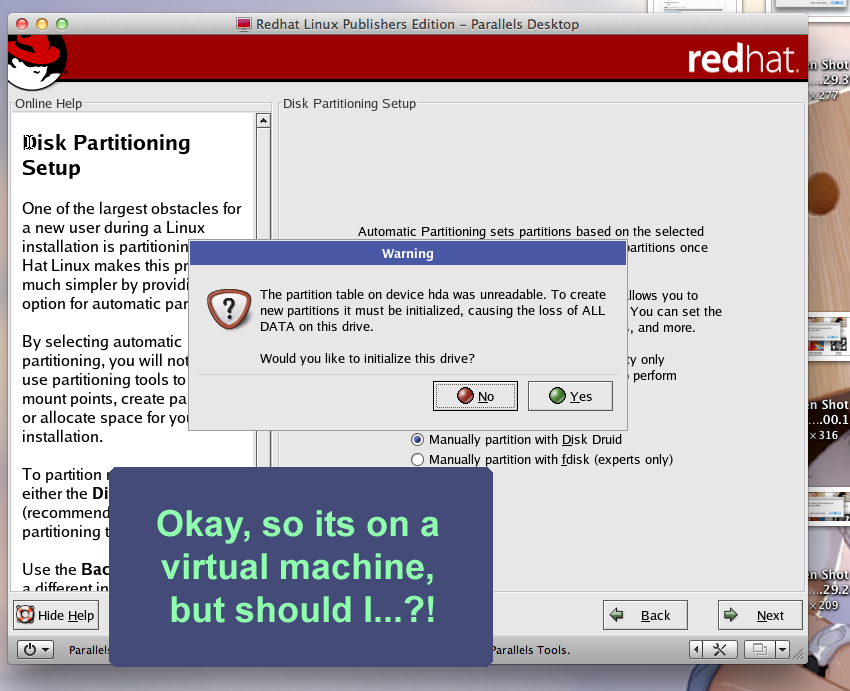Screen dimensions: 850x691
Task: Click Yes to initialize the drive
Action: coord(570,396)
